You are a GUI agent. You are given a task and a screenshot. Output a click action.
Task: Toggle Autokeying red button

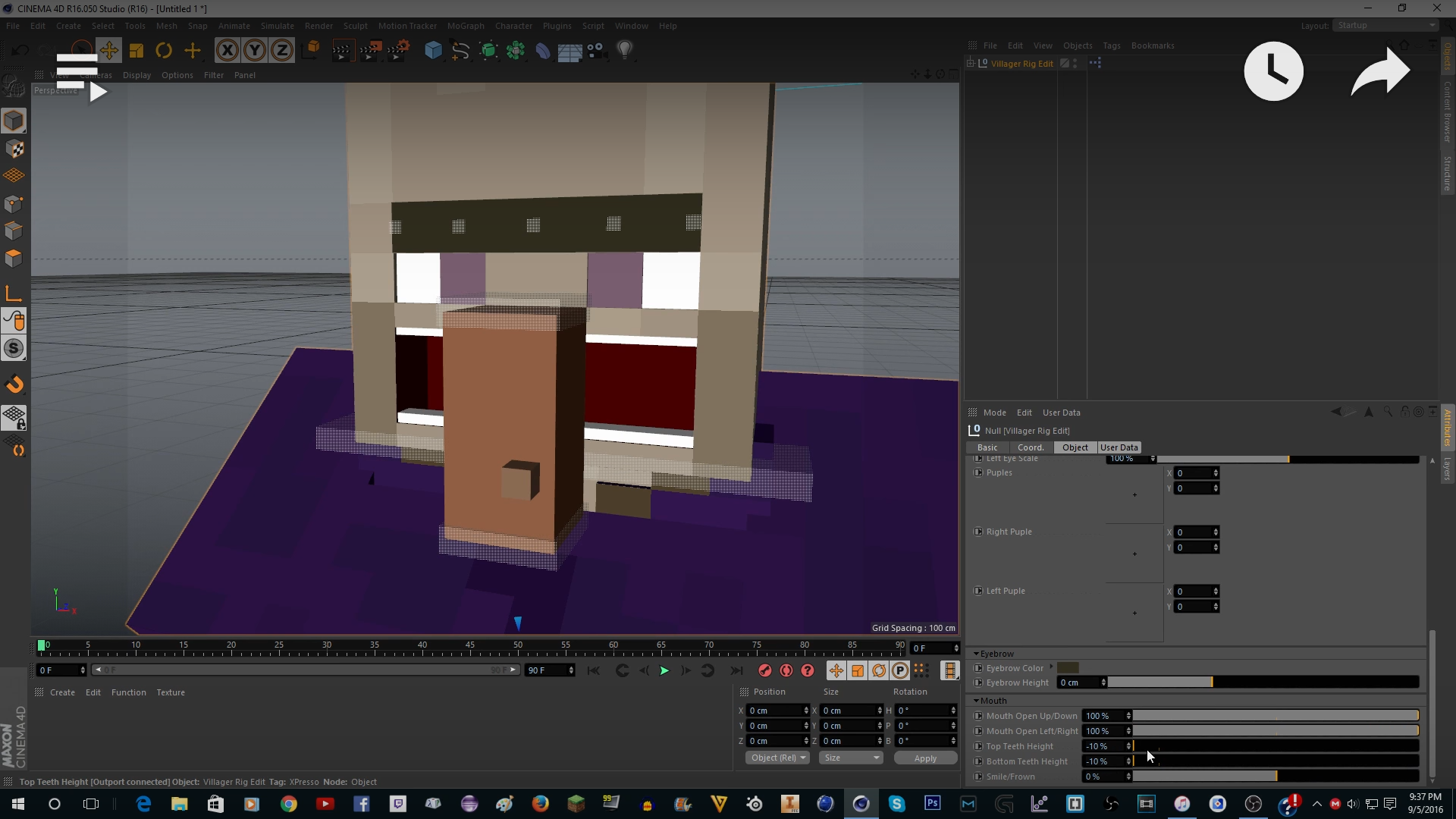point(786,670)
